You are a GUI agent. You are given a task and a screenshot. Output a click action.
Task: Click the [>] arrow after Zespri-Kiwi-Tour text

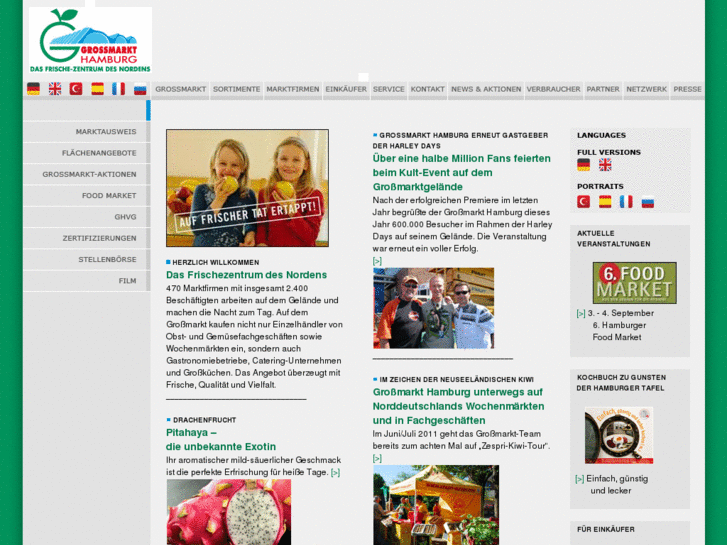(x=377, y=459)
